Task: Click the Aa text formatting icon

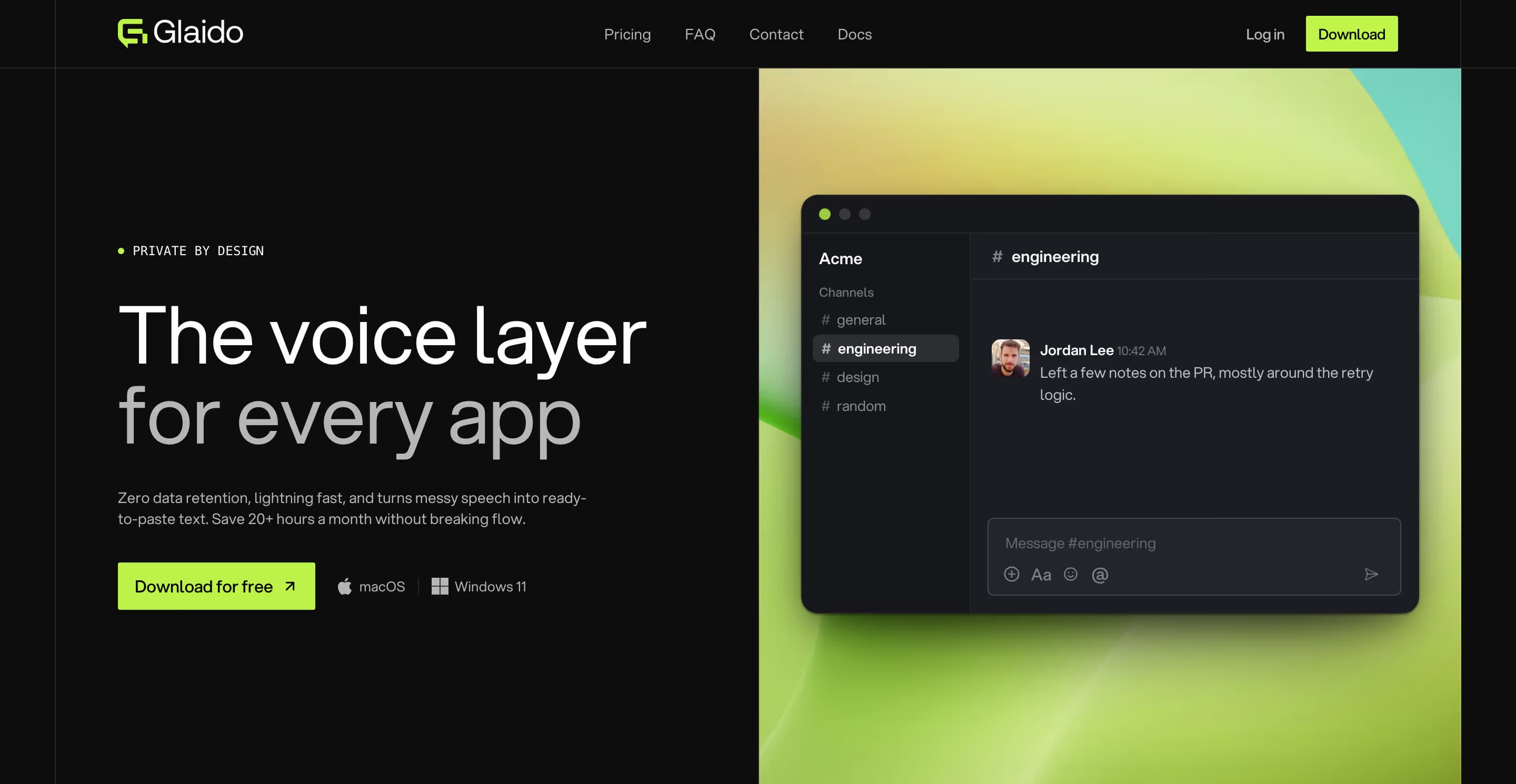Action: coord(1041,575)
